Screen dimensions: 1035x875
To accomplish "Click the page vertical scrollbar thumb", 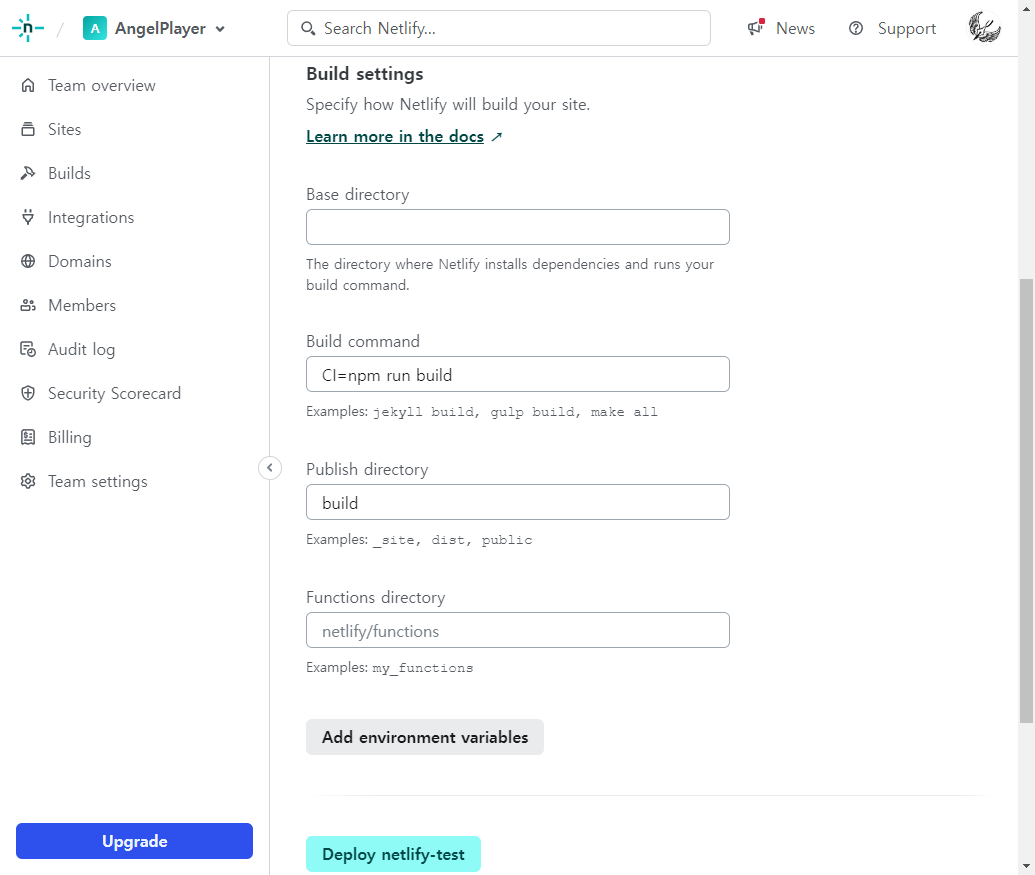I will click(1026, 501).
